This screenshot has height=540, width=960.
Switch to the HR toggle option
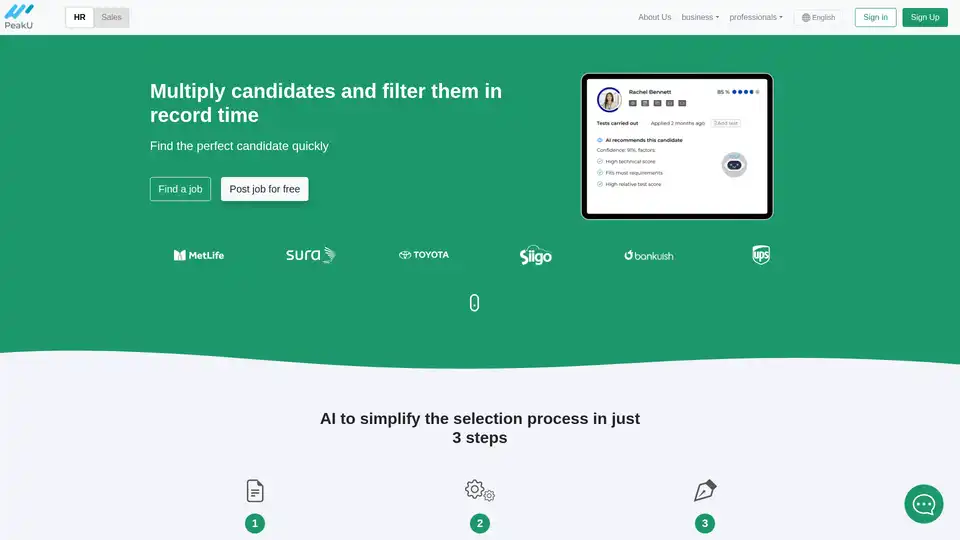click(80, 17)
